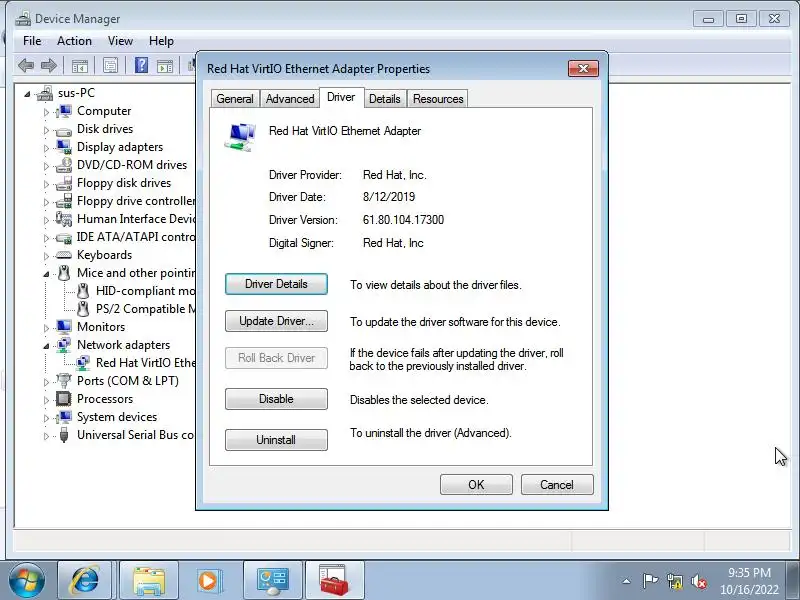Click the Floppy disk drives icon
This screenshot has height=600, width=800.
coord(64,183)
